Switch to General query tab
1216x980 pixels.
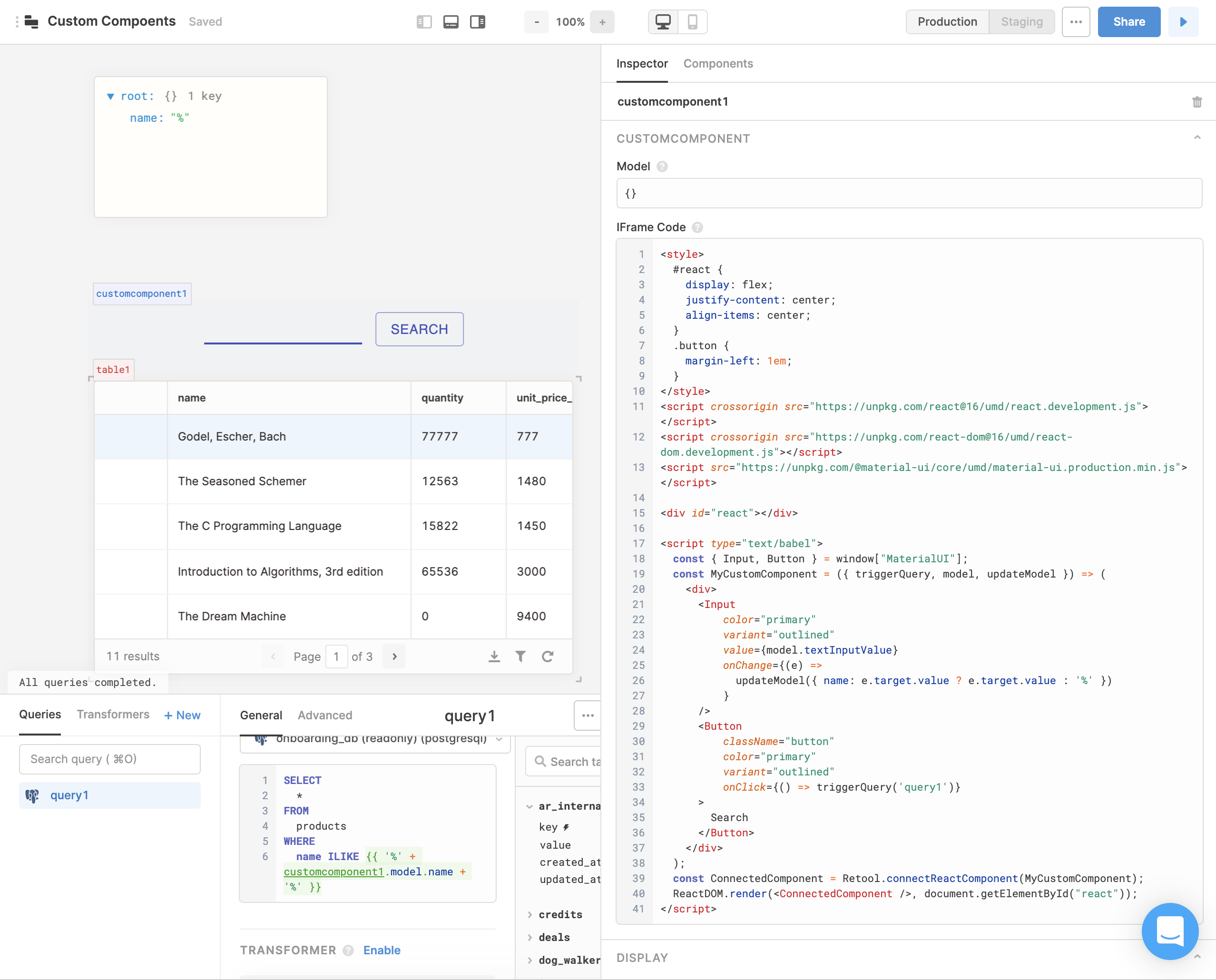[261, 715]
